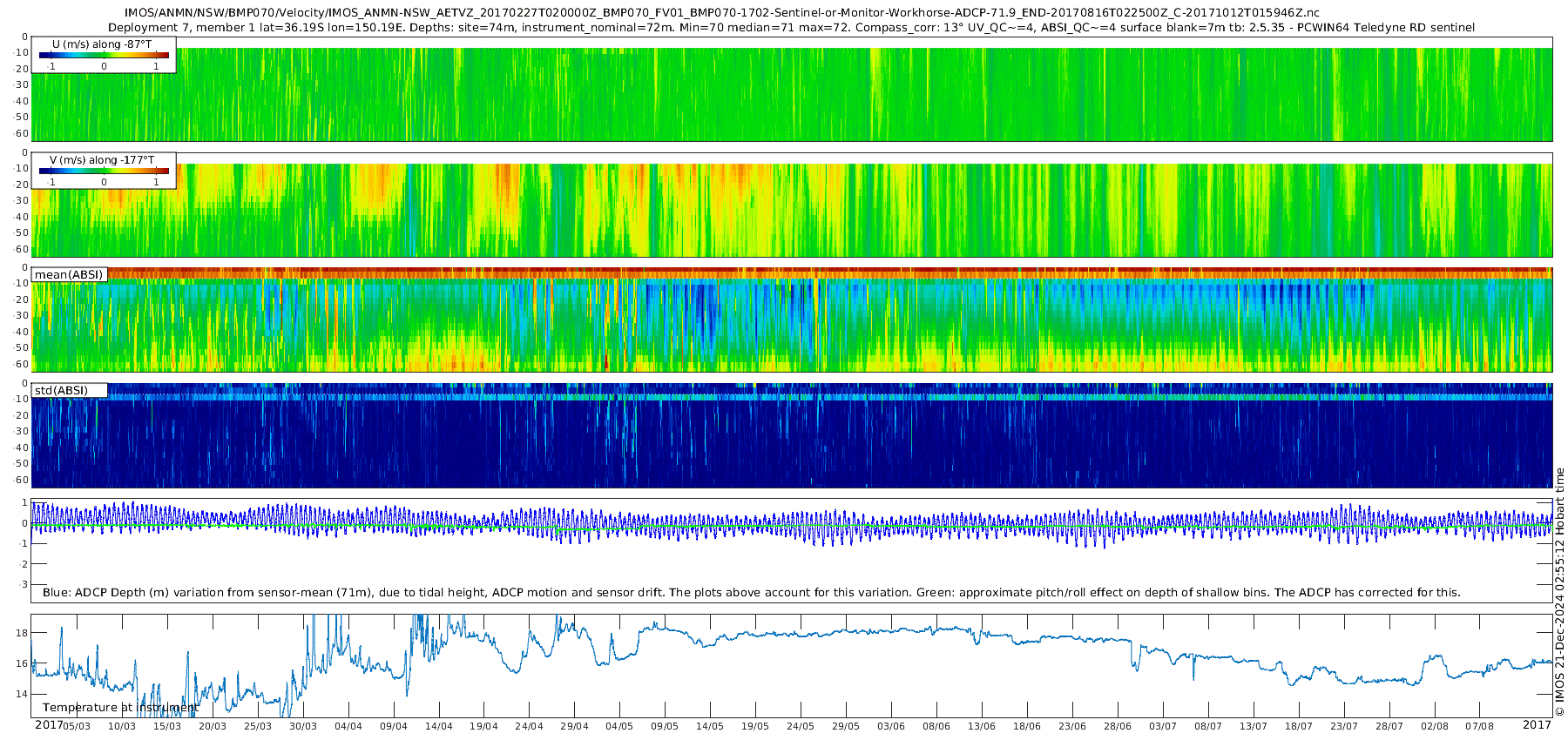
Task: Click the blue ADCP depth explanation caption
Action: tap(751, 593)
